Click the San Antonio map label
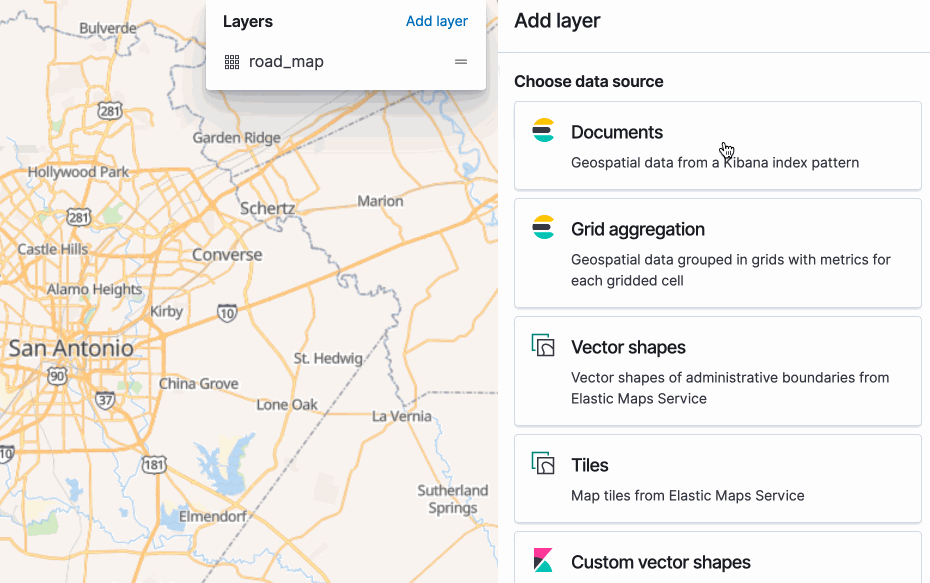 pyautogui.click(x=71, y=348)
